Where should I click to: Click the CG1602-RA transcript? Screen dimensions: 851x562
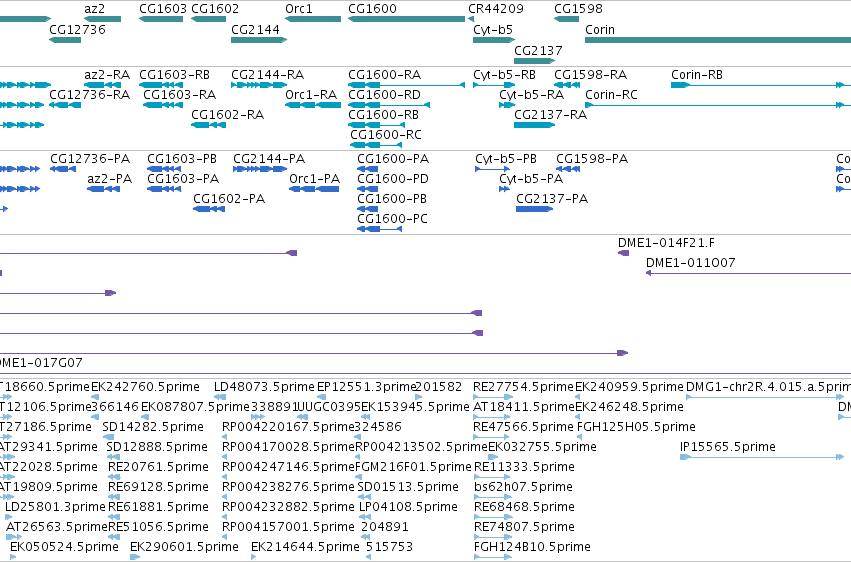(x=208, y=125)
